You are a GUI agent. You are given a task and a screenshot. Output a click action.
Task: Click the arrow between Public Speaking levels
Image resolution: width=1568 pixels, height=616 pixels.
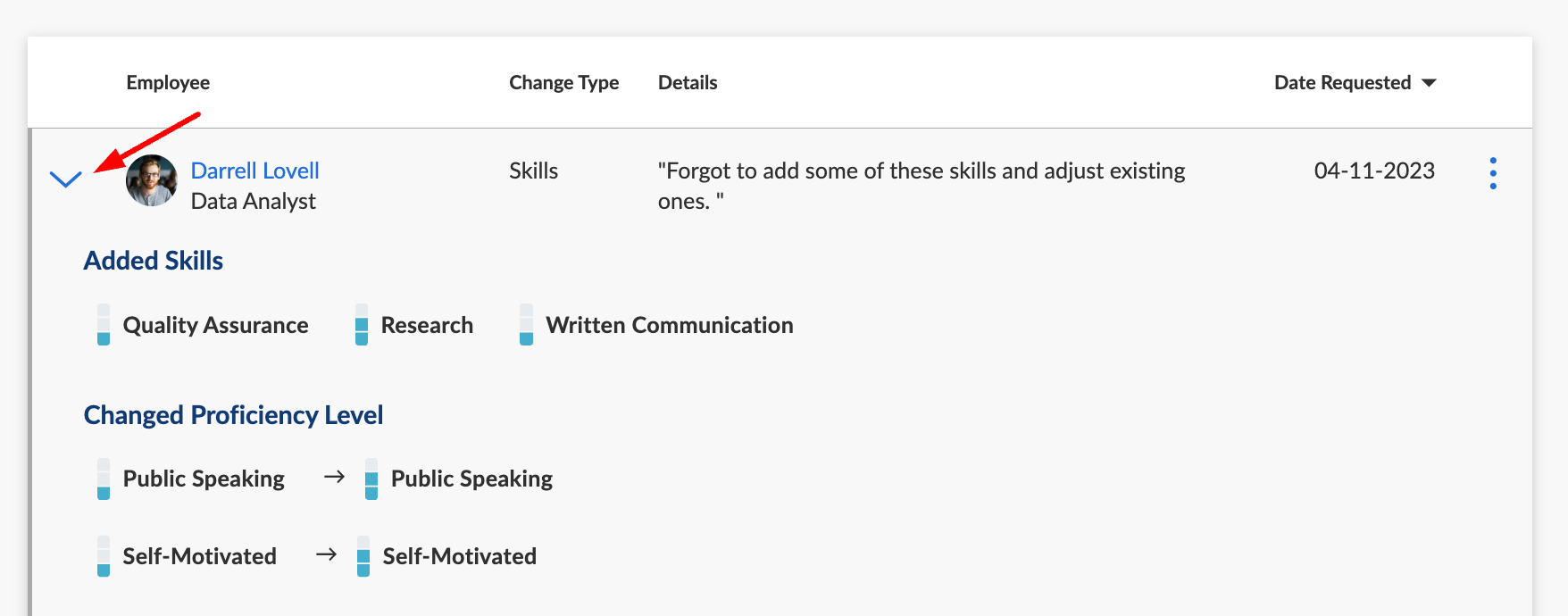334,478
